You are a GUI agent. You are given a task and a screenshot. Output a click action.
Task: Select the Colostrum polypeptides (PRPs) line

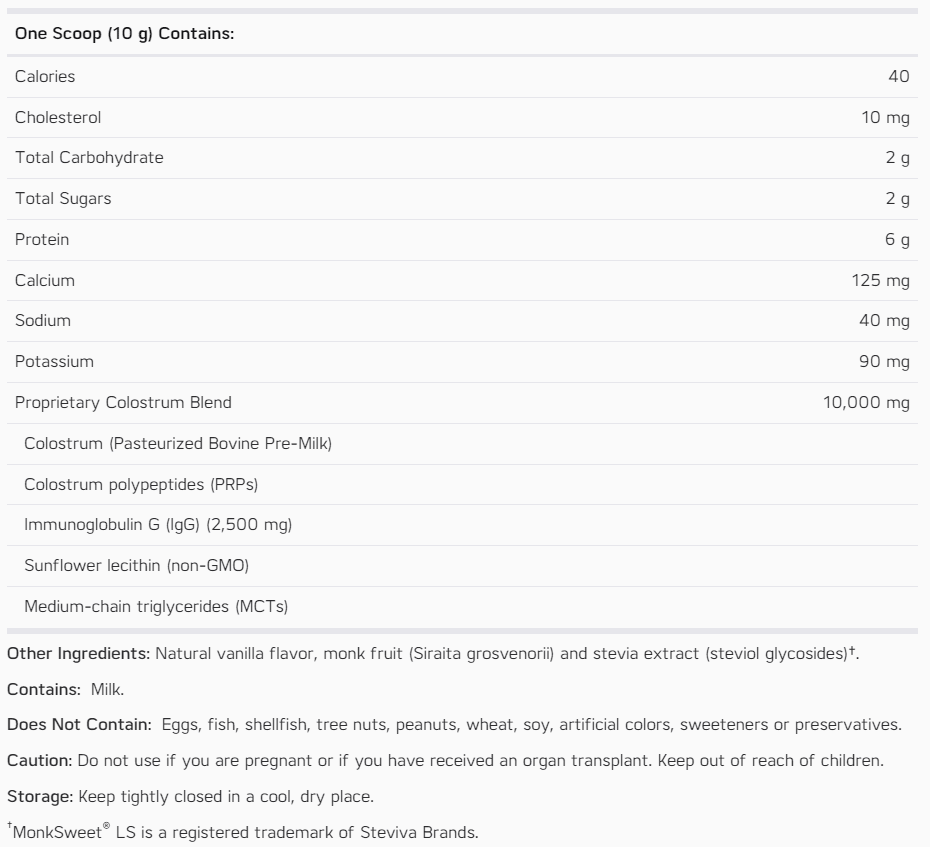pyautogui.click(x=141, y=485)
